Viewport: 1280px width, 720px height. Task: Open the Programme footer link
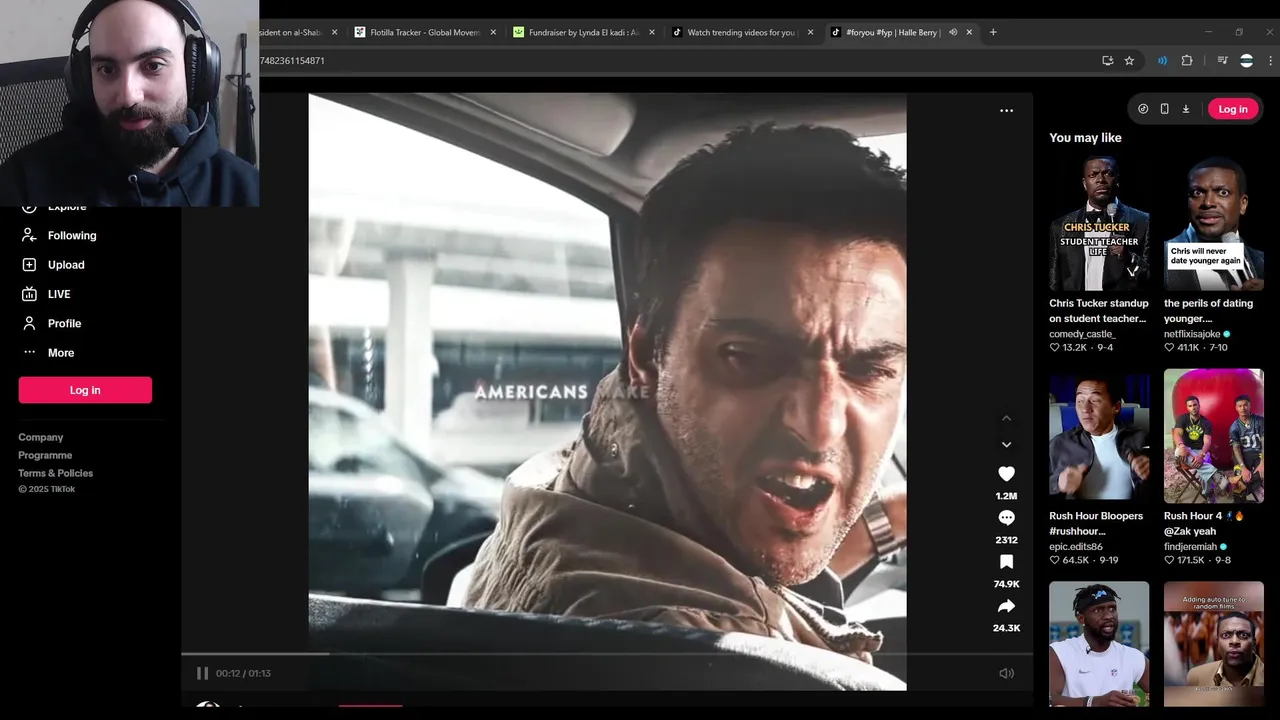(45, 455)
